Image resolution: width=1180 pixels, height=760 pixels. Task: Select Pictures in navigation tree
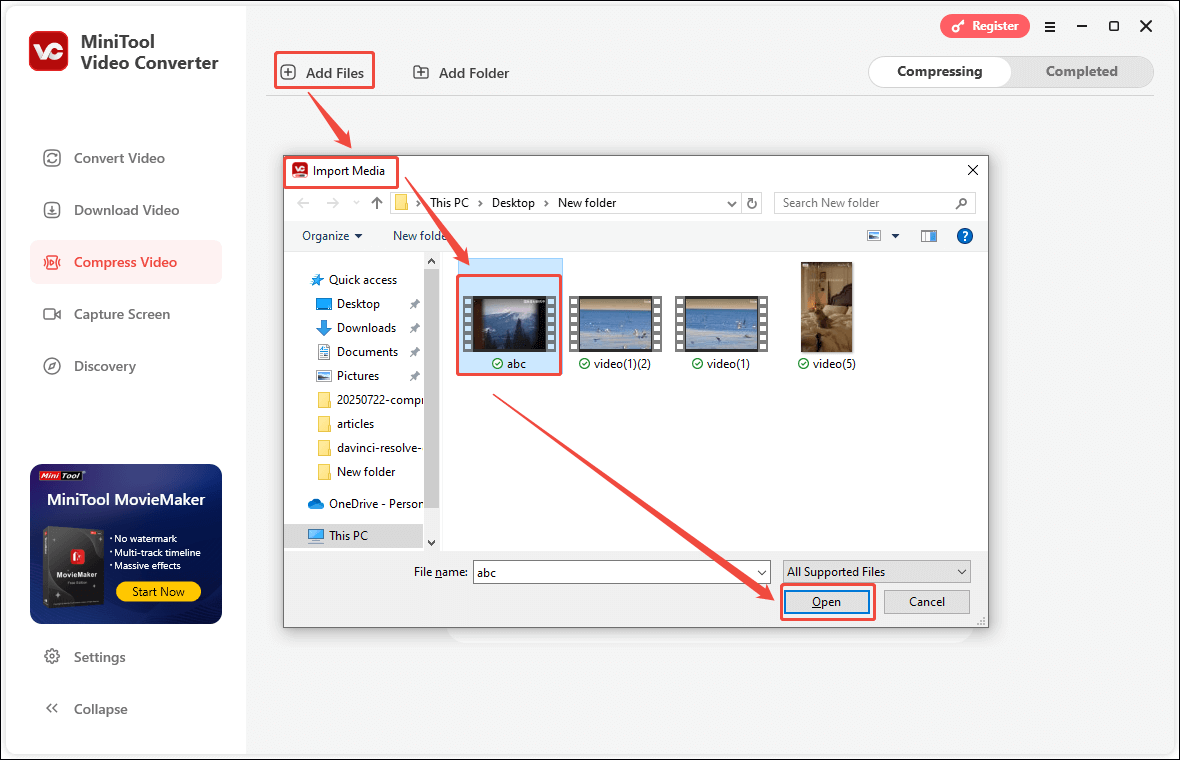[x=357, y=375]
